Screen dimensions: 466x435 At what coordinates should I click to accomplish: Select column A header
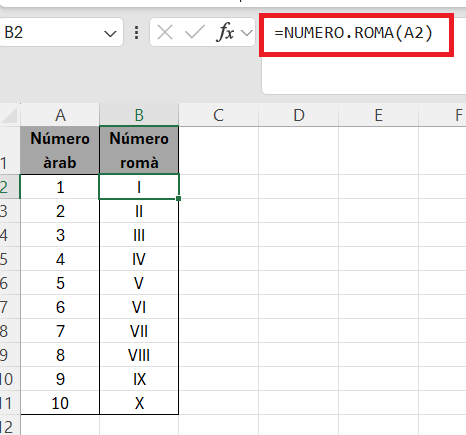(60, 115)
